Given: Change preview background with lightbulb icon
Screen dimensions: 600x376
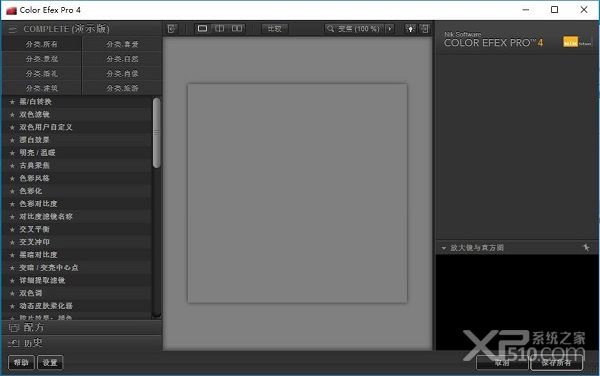Looking at the screenshot, I should pyautogui.click(x=410, y=29).
